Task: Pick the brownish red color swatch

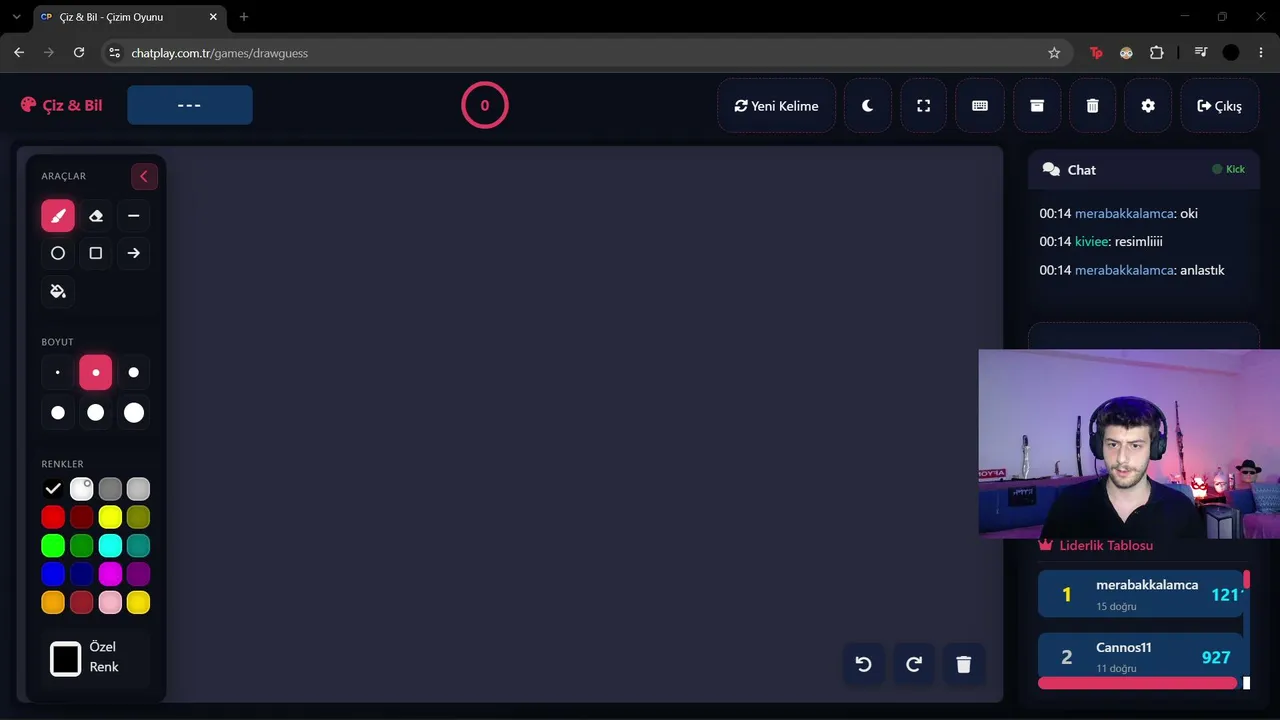Action: [x=82, y=603]
